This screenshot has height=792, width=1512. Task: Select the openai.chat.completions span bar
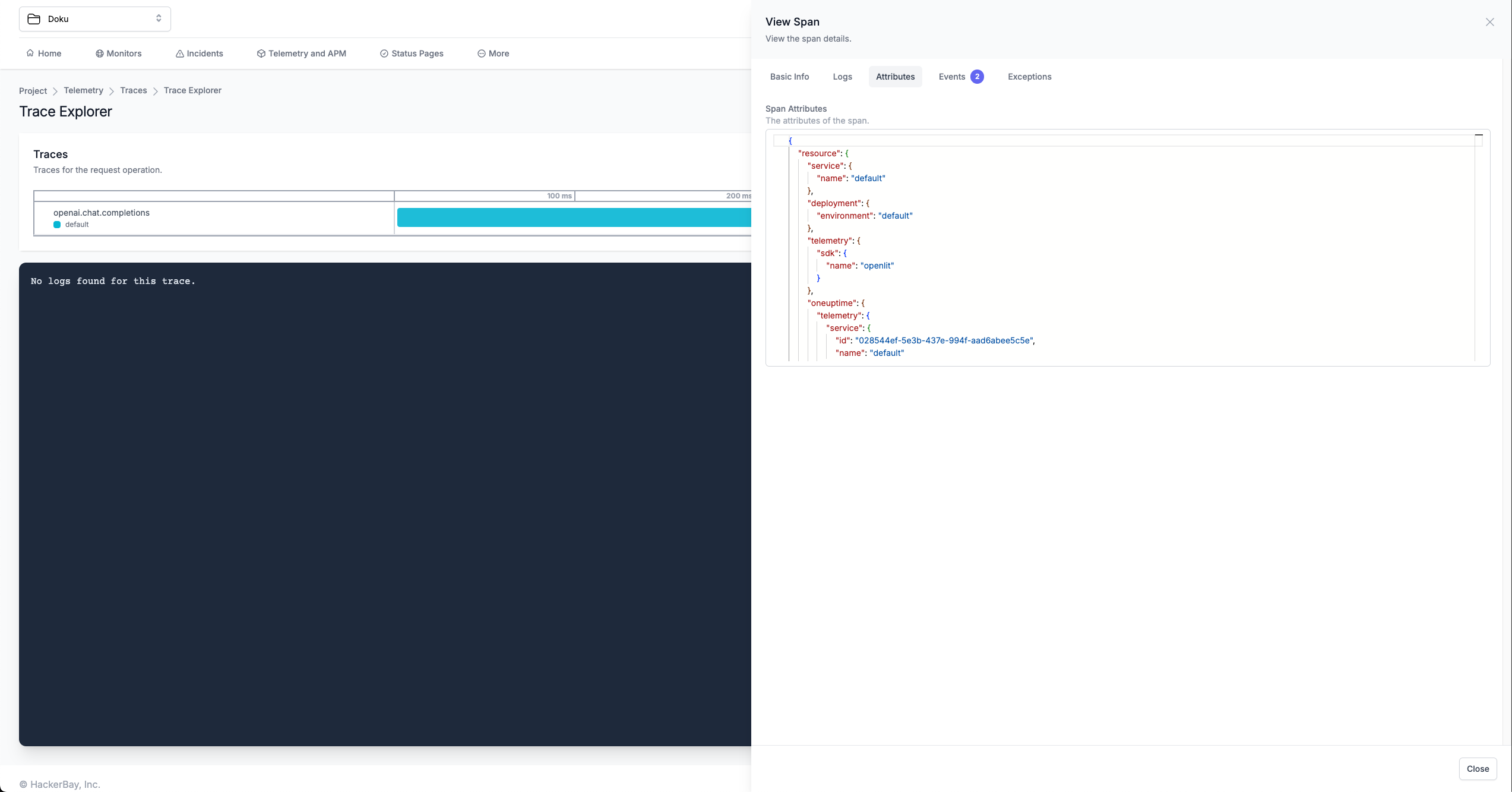[x=574, y=217]
